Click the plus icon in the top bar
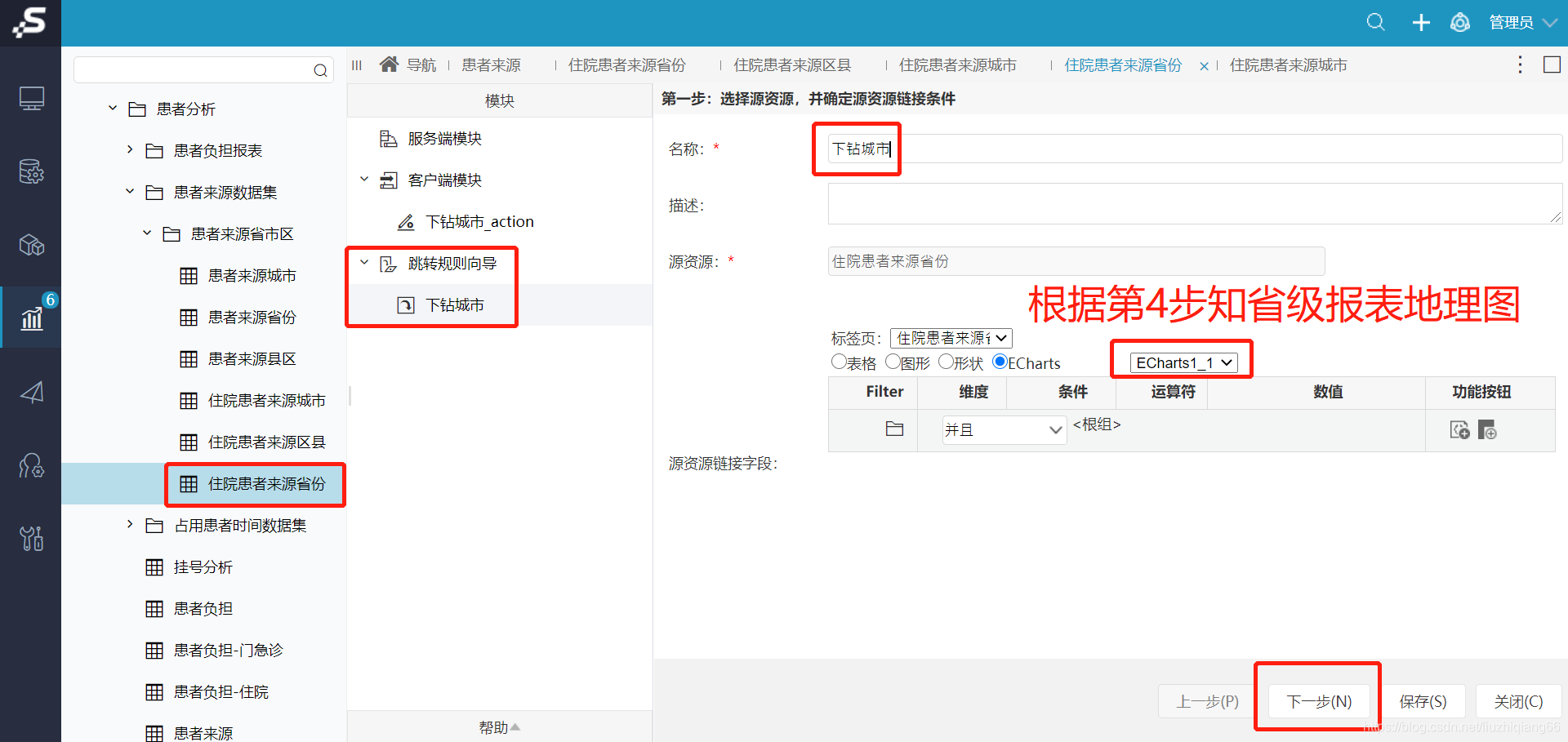Viewport: 1568px width, 742px height. 1421,23
